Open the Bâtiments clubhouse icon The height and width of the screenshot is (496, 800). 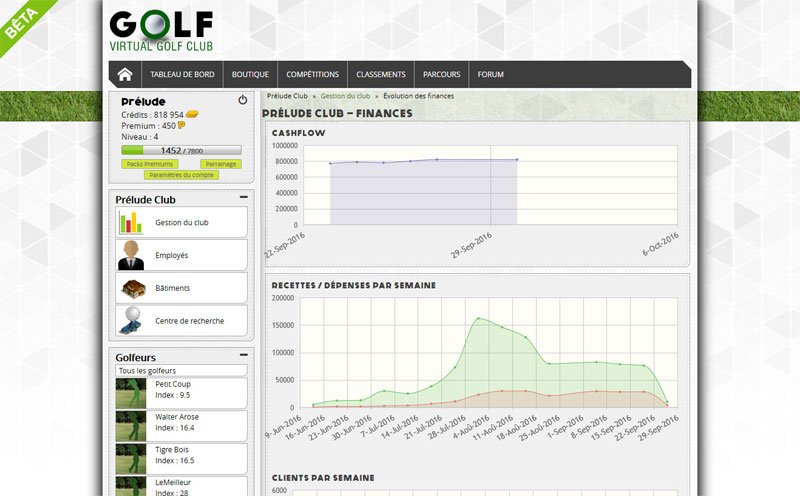tap(134, 289)
